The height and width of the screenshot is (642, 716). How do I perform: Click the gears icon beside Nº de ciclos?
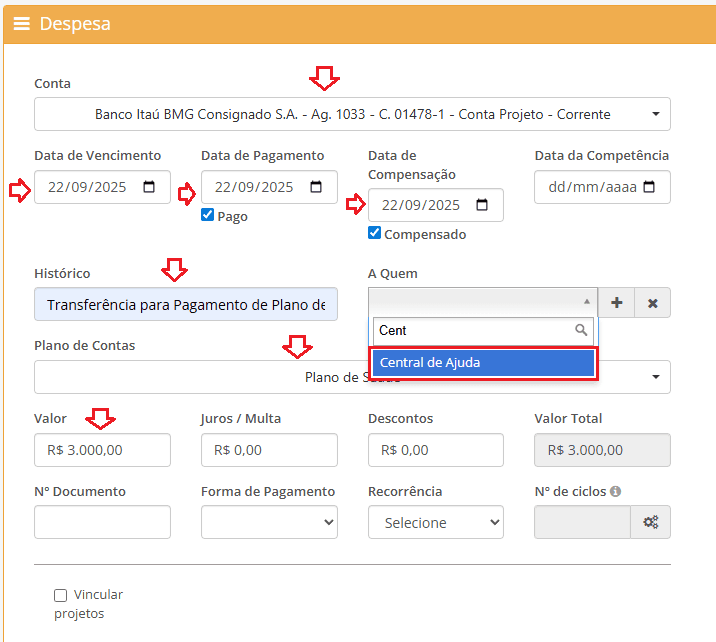pos(650,522)
